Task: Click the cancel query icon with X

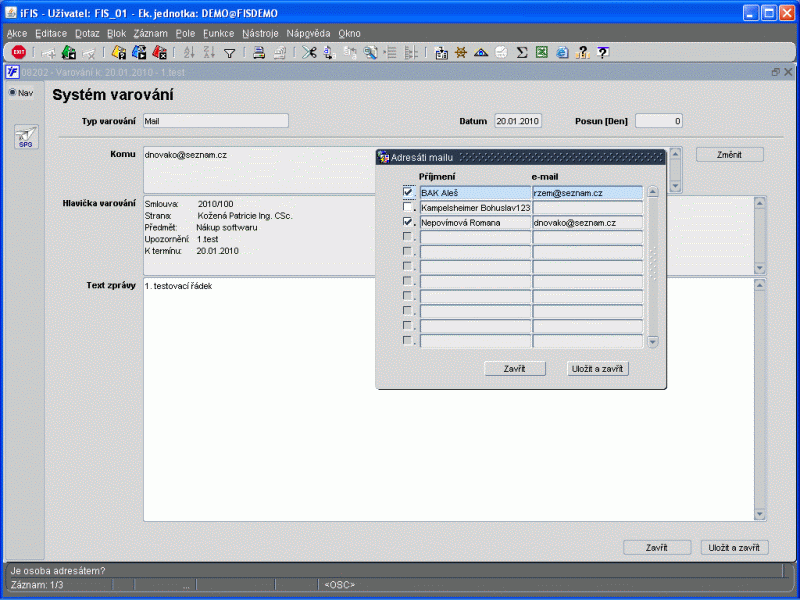Action: [x=159, y=52]
